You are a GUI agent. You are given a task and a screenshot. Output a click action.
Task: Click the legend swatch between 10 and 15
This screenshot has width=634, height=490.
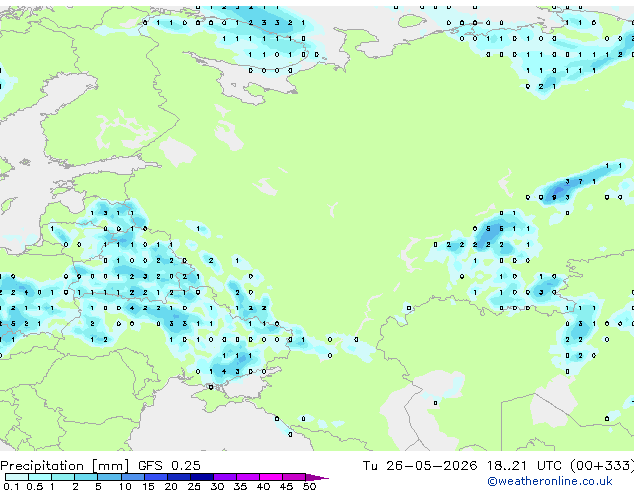click(x=133, y=477)
